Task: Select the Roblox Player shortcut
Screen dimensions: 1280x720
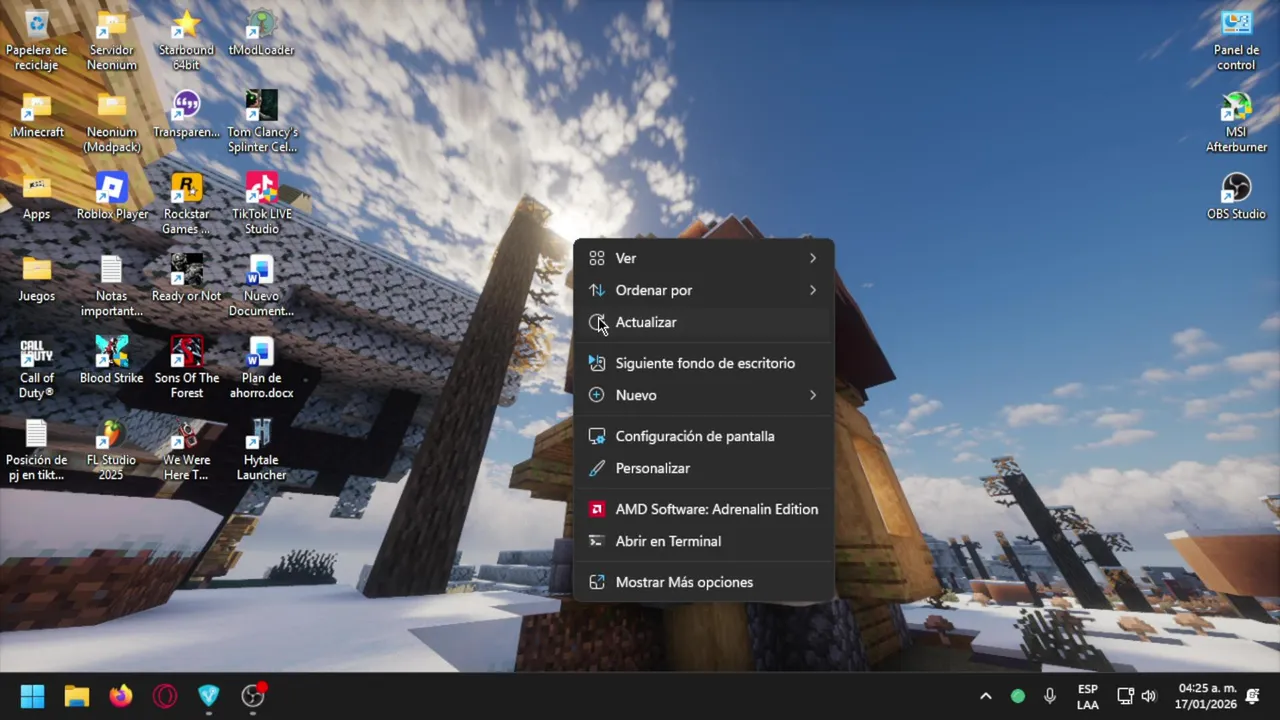Action: [111, 197]
